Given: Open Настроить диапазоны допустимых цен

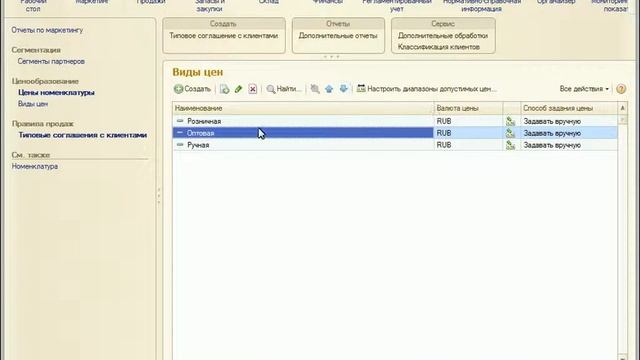Looking at the screenshot, I should pyautogui.click(x=427, y=89).
